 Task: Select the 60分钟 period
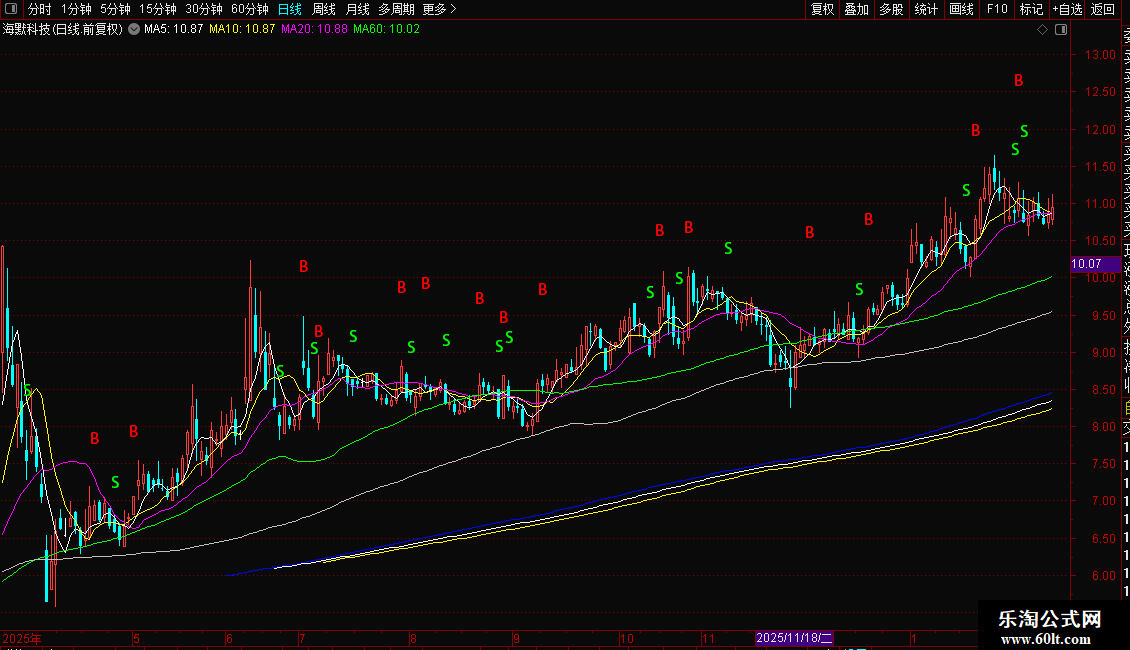[249, 9]
